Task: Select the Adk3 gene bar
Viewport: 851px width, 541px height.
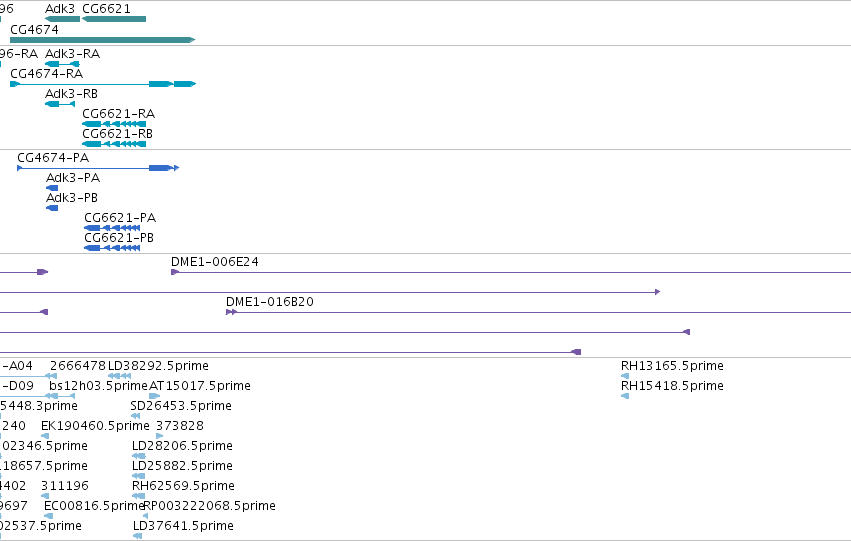Action: 62,19
